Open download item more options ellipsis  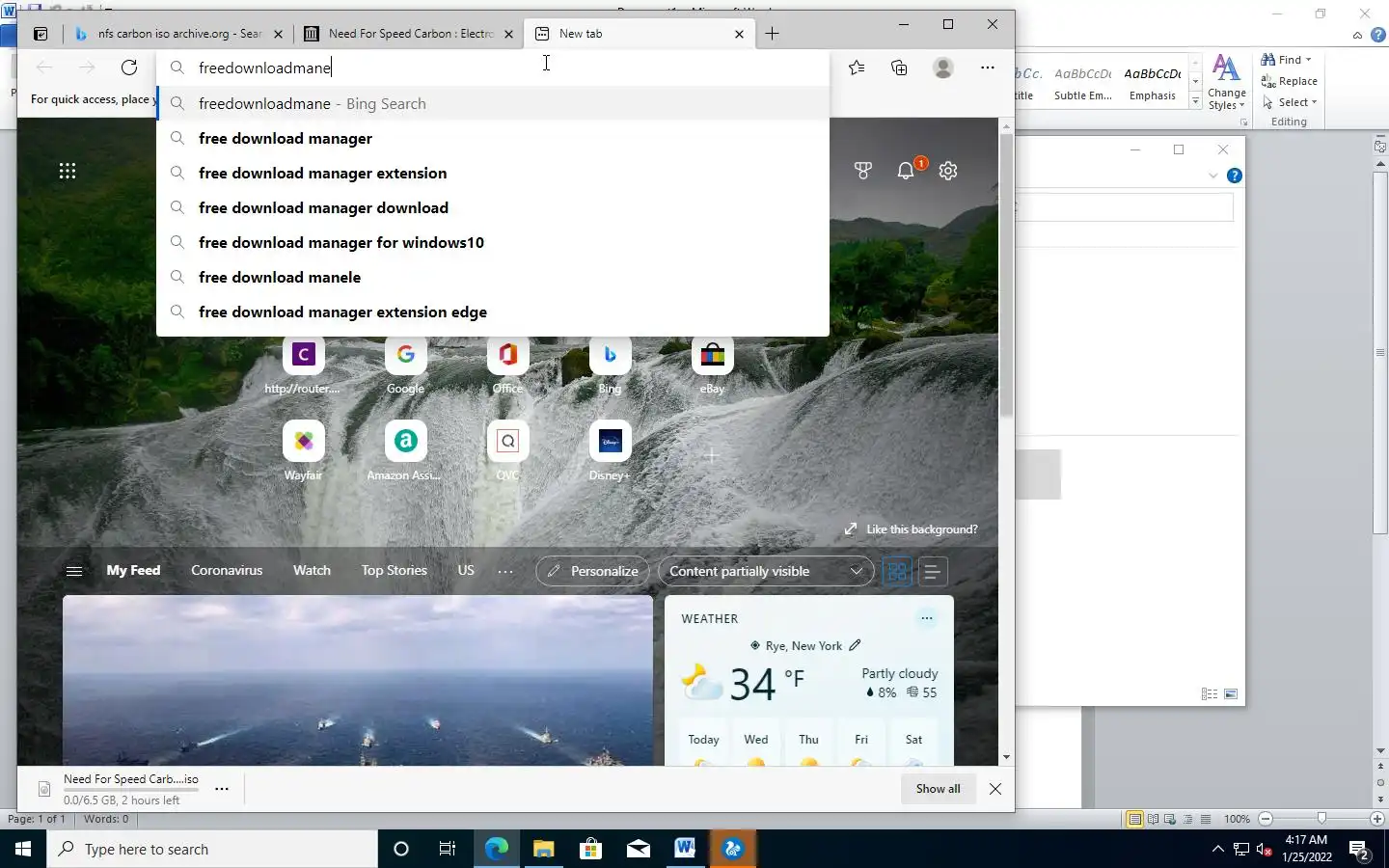(222, 789)
